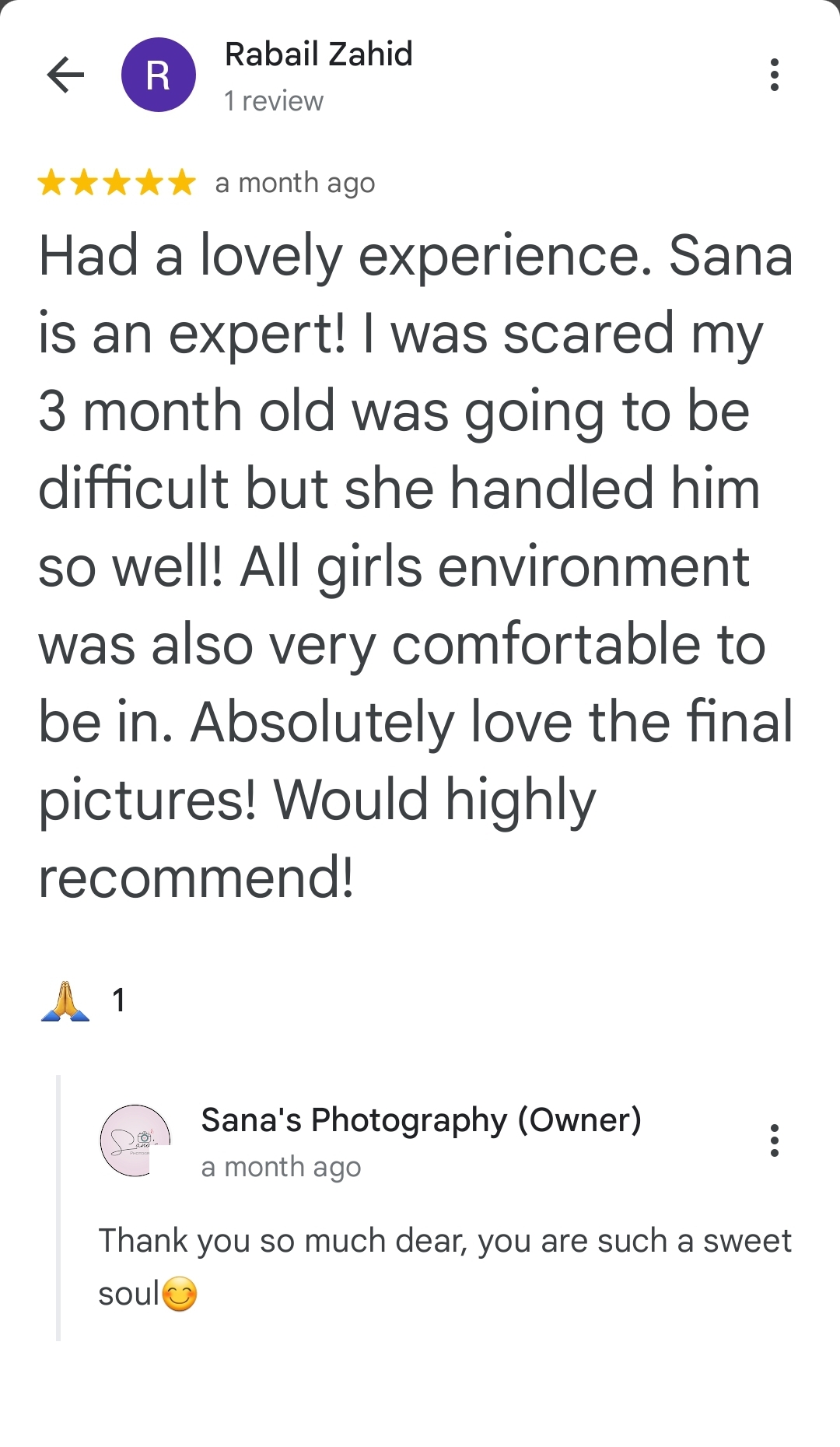Click the owner reply's "a month ago" timestamp
Viewport: 840px width, 1447px height.
click(281, 1167)
